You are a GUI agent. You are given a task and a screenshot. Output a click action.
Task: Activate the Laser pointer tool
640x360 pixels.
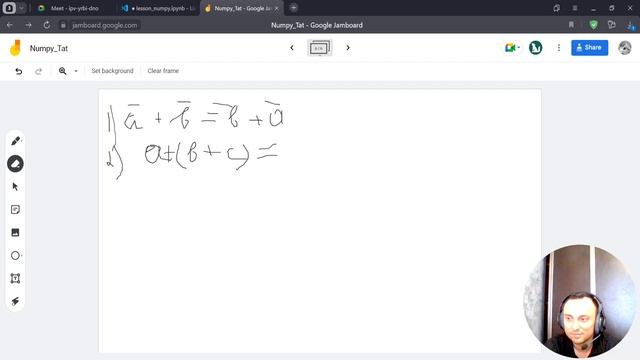[16, 301]
